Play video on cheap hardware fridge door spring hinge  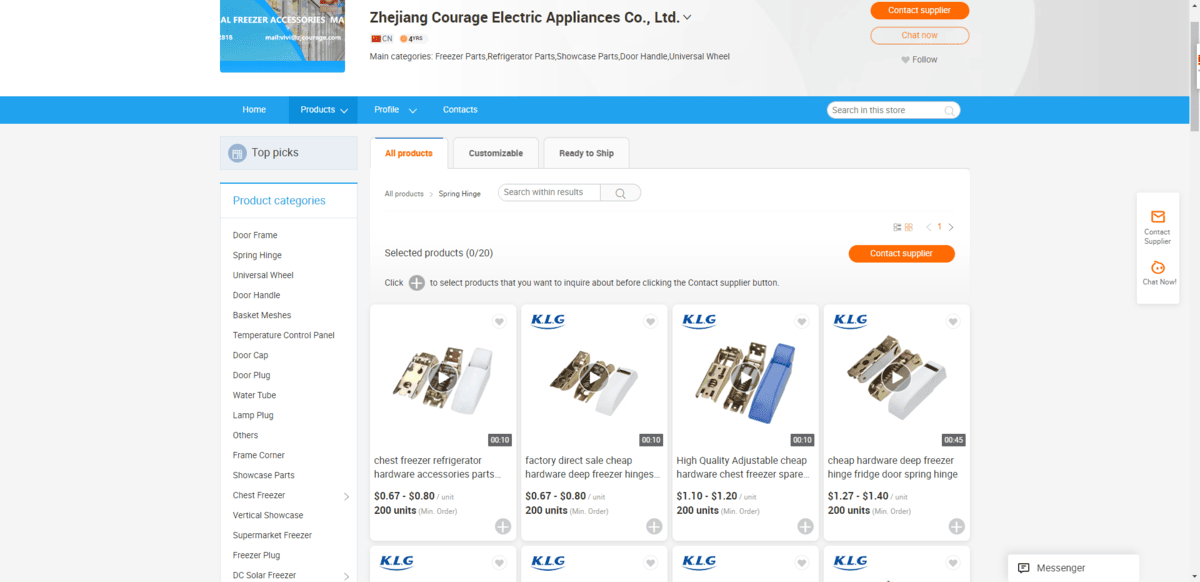pos(897,378)
